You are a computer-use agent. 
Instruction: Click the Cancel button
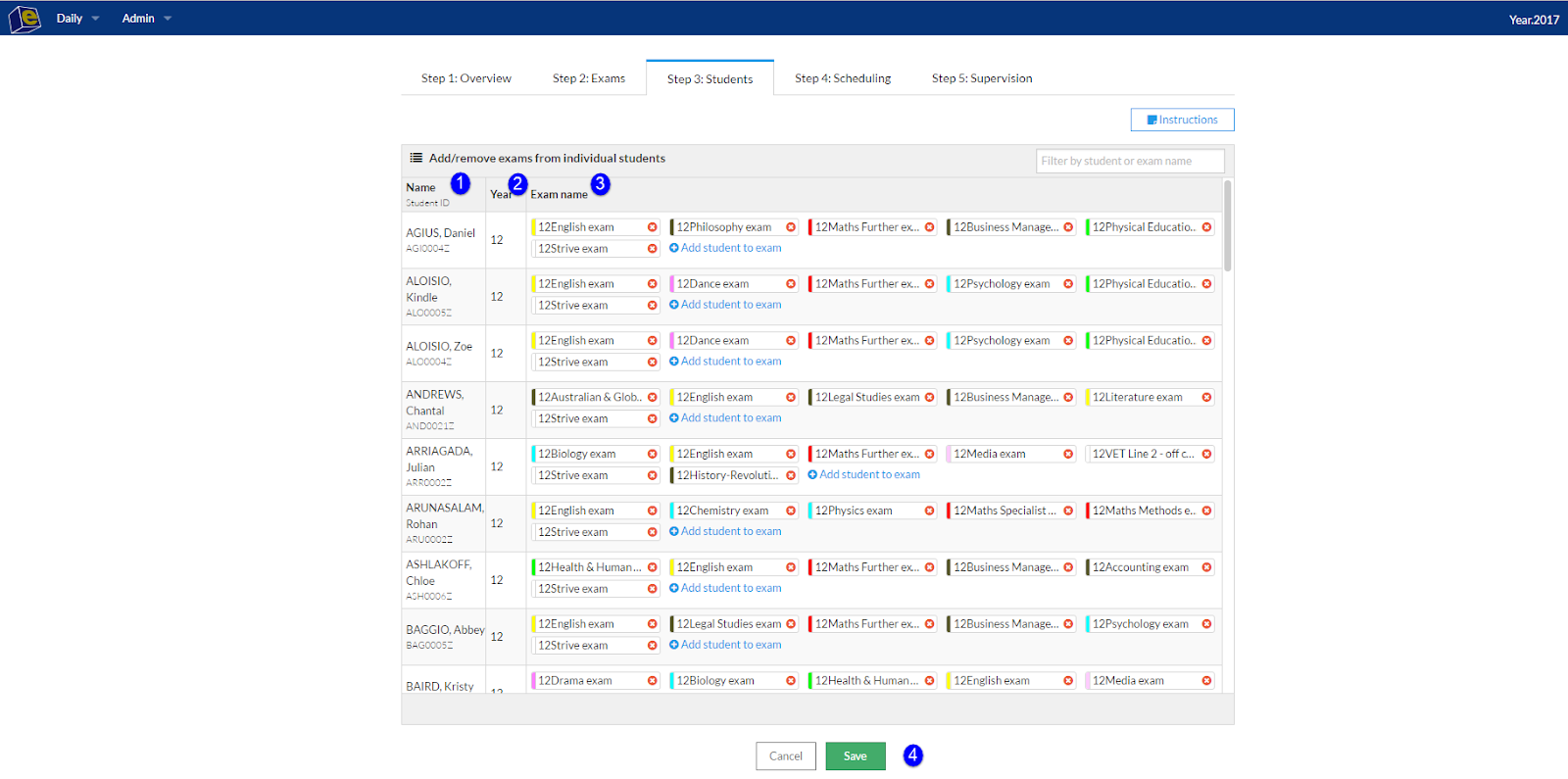785,756
